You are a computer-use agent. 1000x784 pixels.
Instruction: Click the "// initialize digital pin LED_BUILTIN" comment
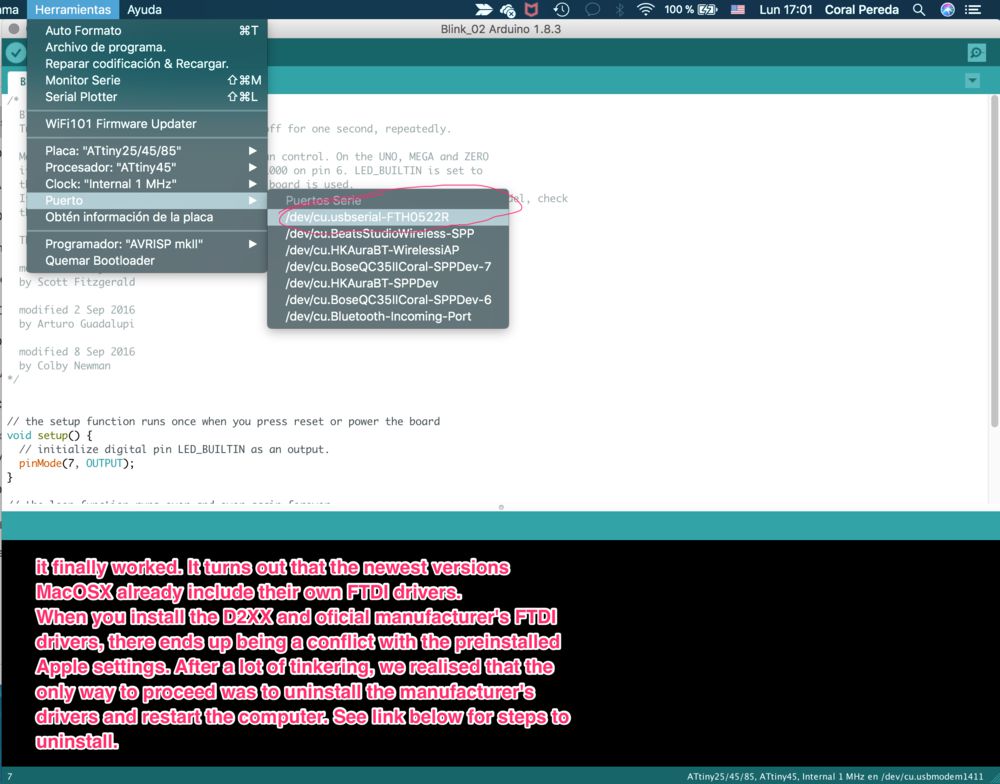(x=174, y=449)
